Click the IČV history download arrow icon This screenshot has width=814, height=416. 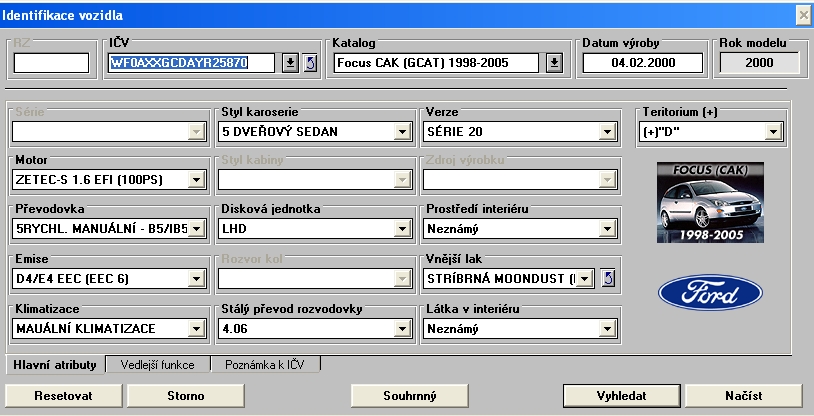[x=289, y=64]
